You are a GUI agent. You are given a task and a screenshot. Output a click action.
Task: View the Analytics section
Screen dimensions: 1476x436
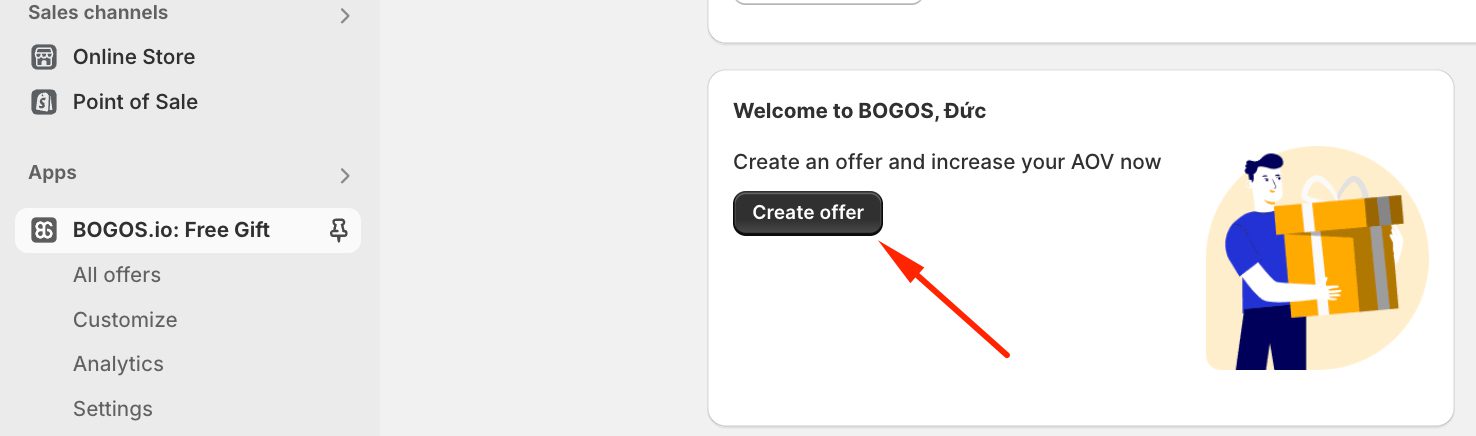pyautogui.click(x=118, y=364)
